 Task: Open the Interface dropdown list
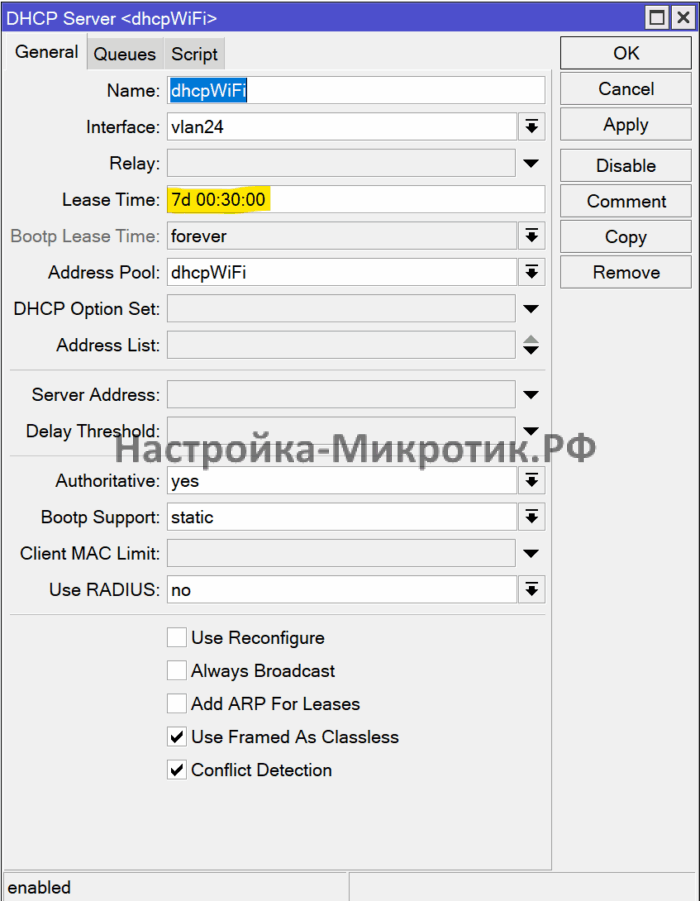click(x=532, y=126)
